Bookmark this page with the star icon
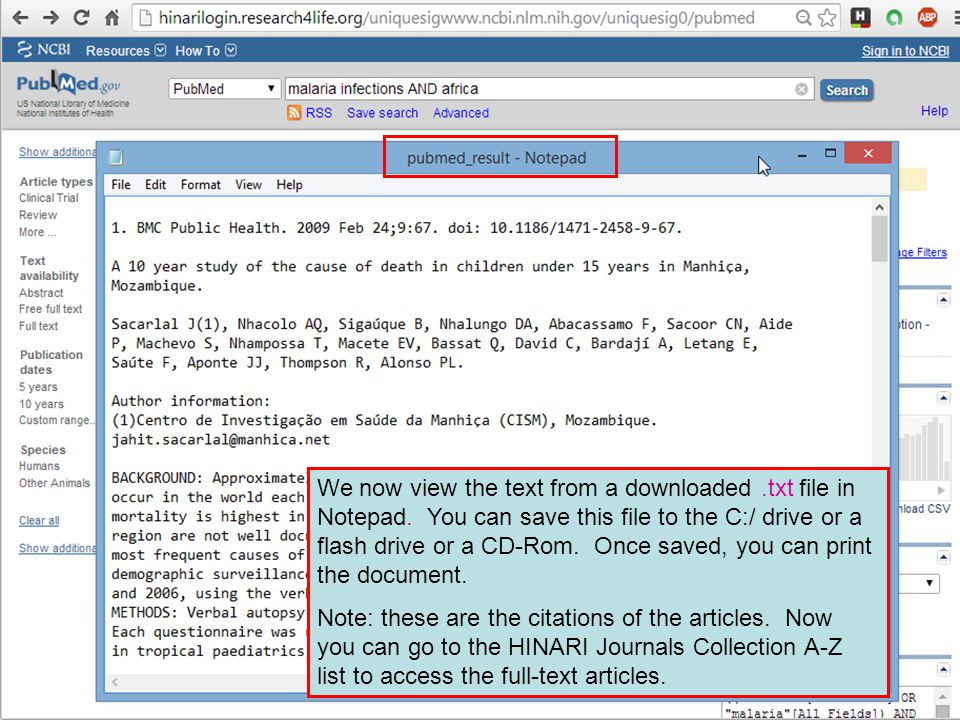 point(827,18)
